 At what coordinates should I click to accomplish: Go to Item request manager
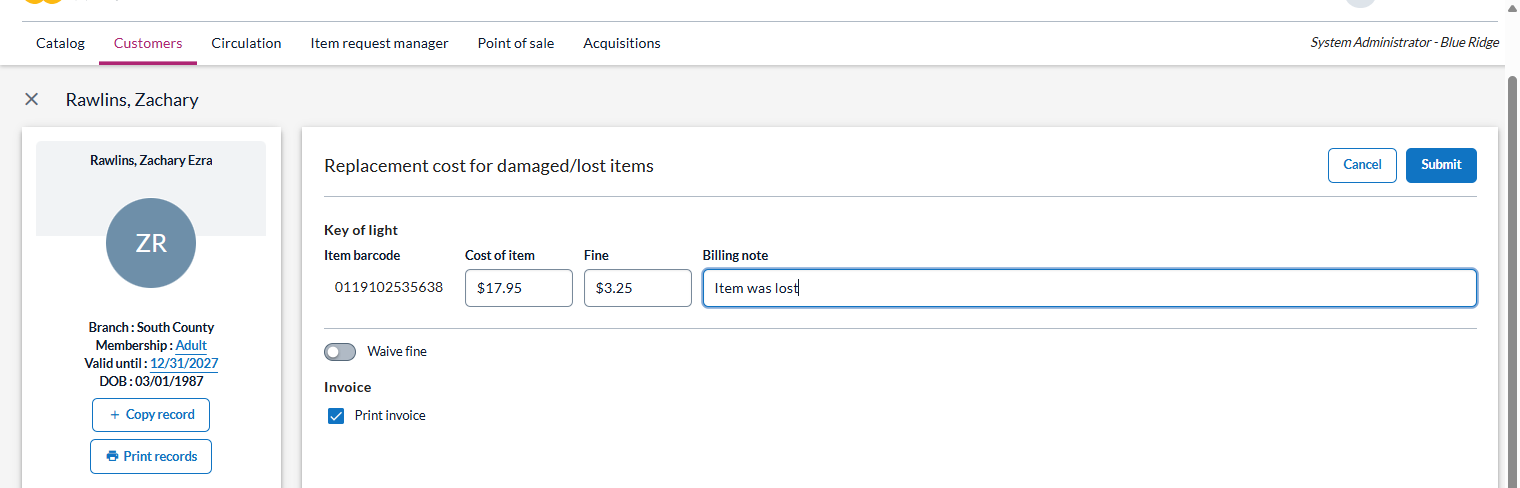coord(379,43)
